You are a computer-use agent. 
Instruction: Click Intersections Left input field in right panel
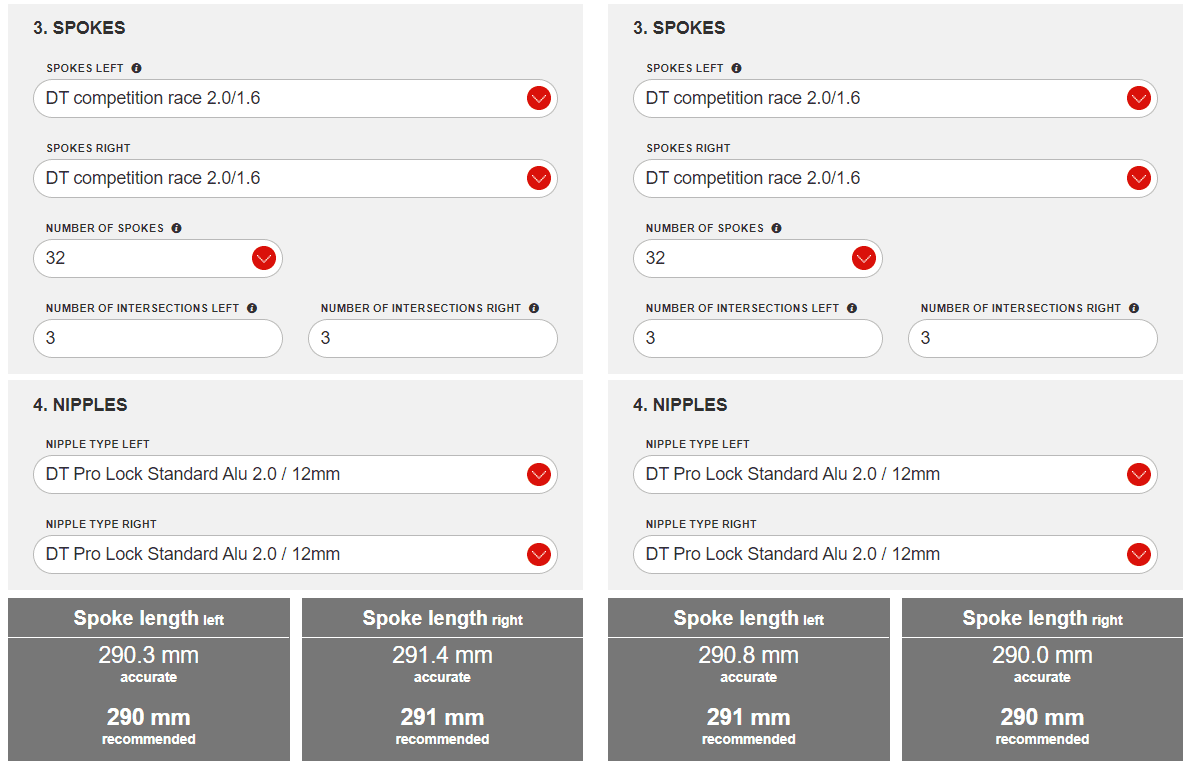pyautogui.click(x=758, y=338)
